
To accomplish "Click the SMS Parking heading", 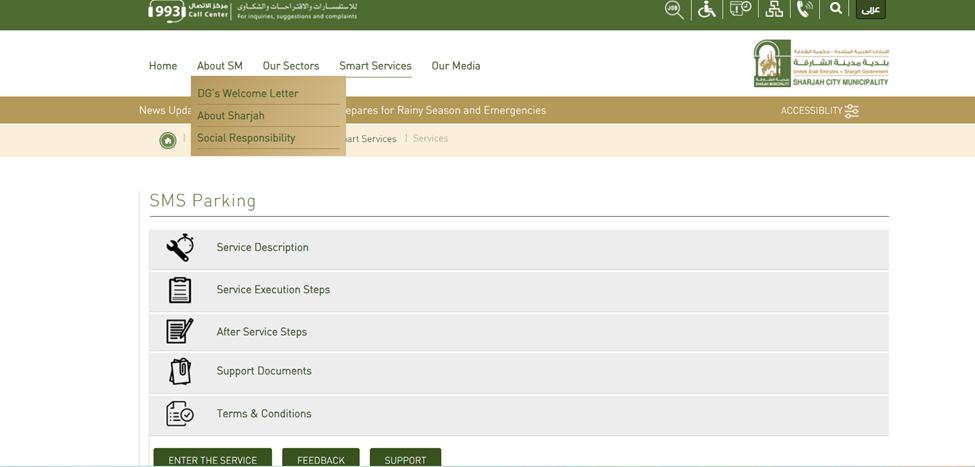I will (x=203, y=201).
